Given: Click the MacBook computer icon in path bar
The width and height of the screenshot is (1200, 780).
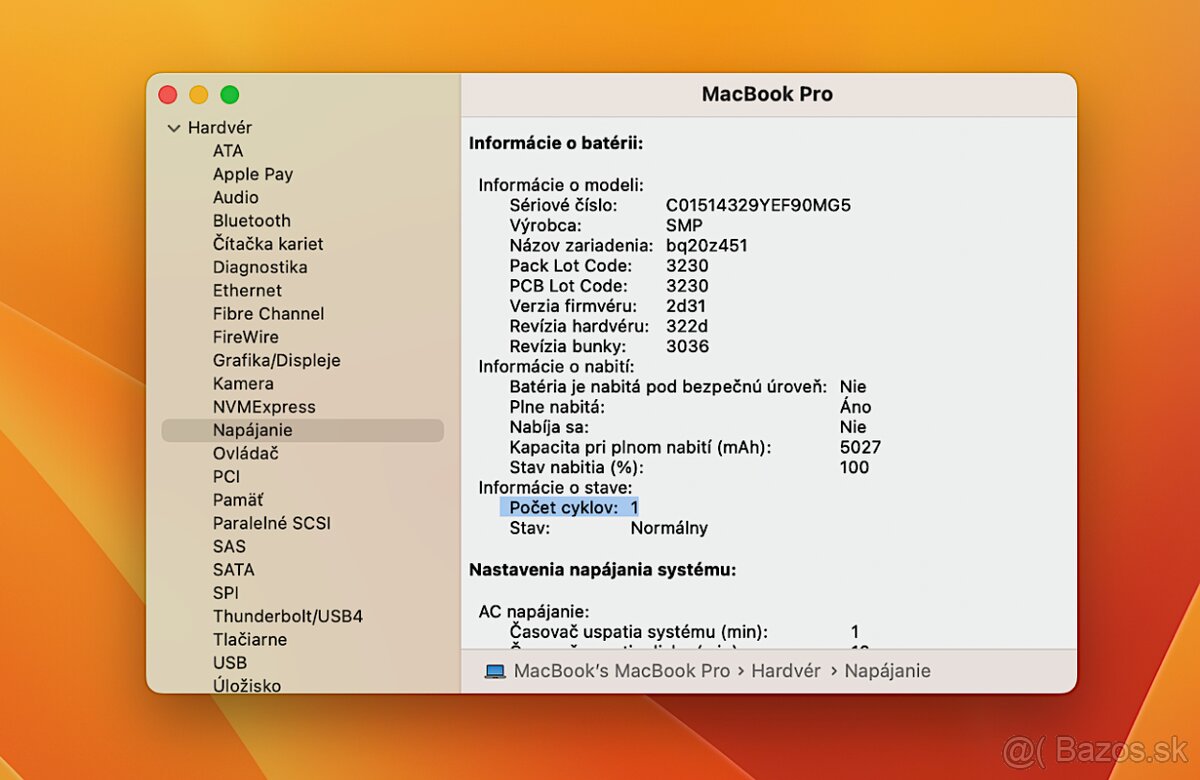Looking at the screenshot, I should click(495, 672).
